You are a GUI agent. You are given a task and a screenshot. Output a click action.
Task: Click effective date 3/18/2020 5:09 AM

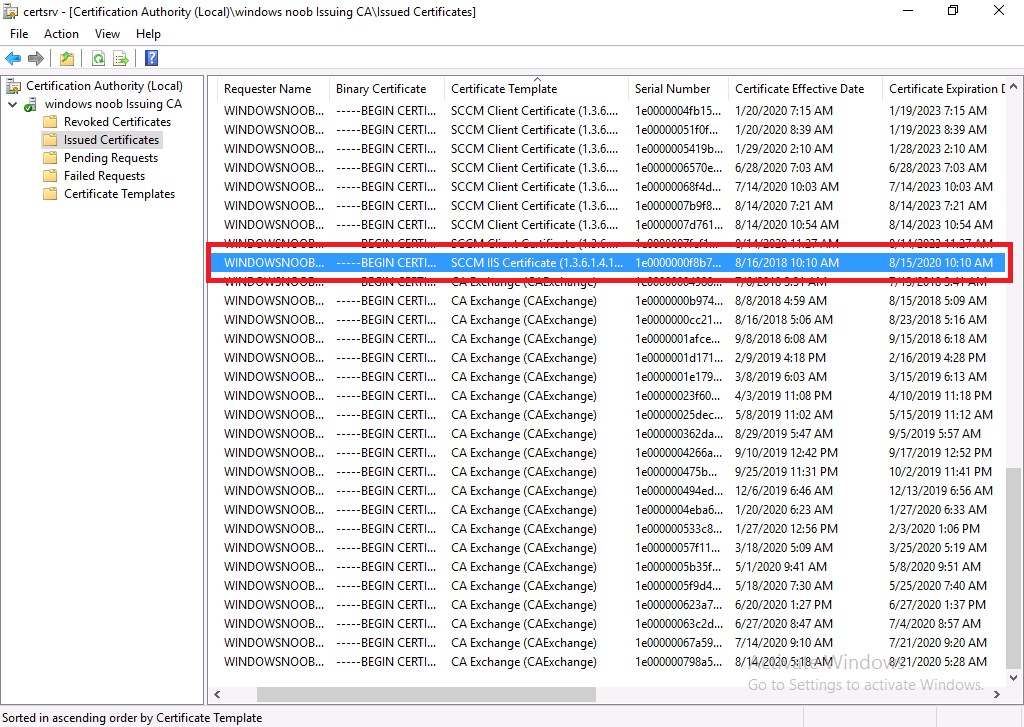(x=784, y=547)
